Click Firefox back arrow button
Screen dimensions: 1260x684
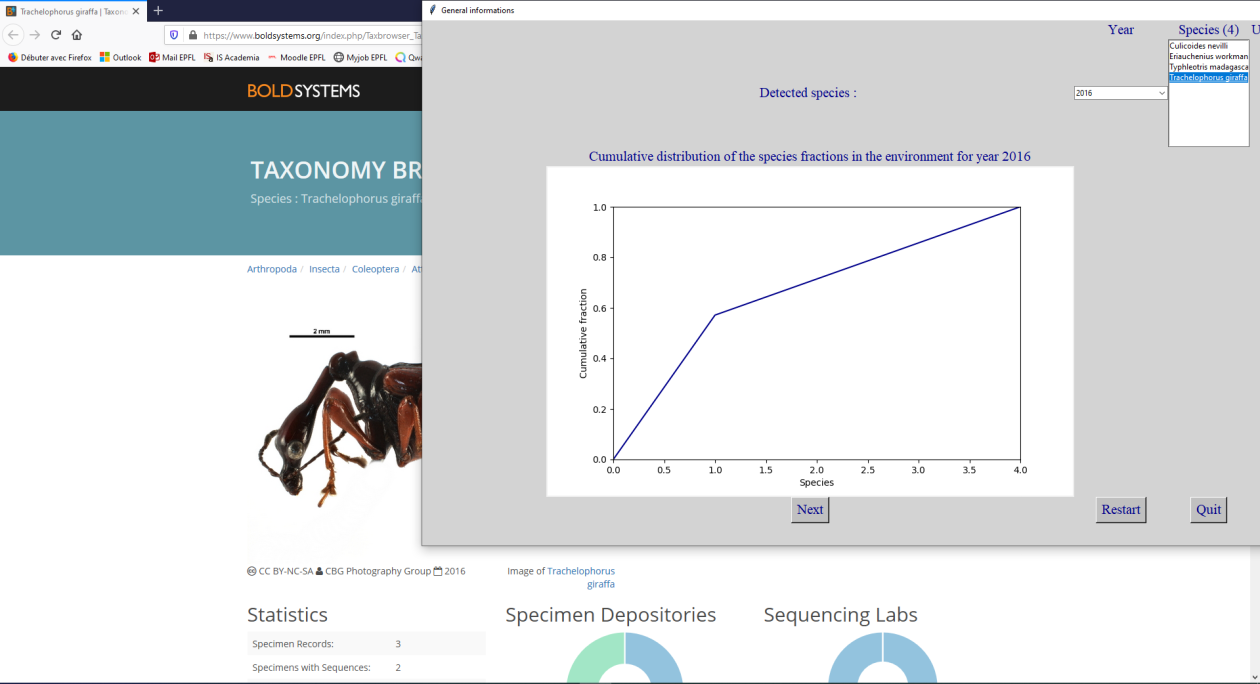pyautogui.click(x=13, y=34)
